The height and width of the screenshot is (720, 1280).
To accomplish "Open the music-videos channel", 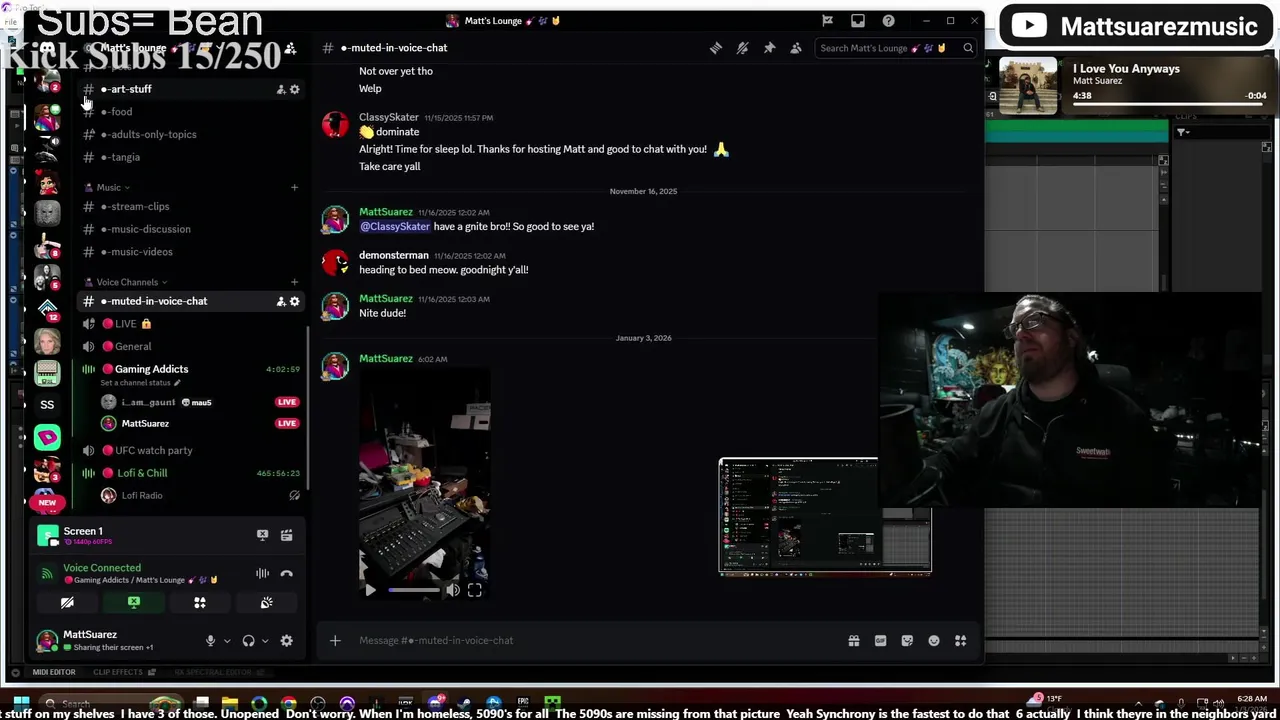I will pos(190,252).
